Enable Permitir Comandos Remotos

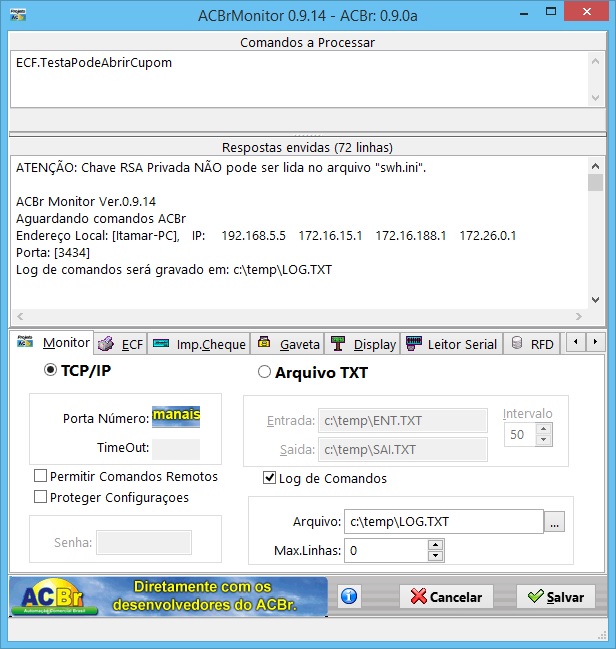pos(40,476)
